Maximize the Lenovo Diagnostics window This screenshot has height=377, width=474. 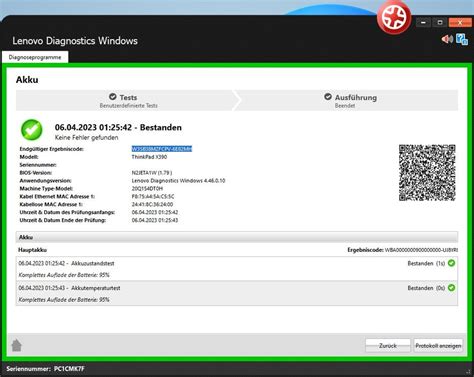(440, 23)
